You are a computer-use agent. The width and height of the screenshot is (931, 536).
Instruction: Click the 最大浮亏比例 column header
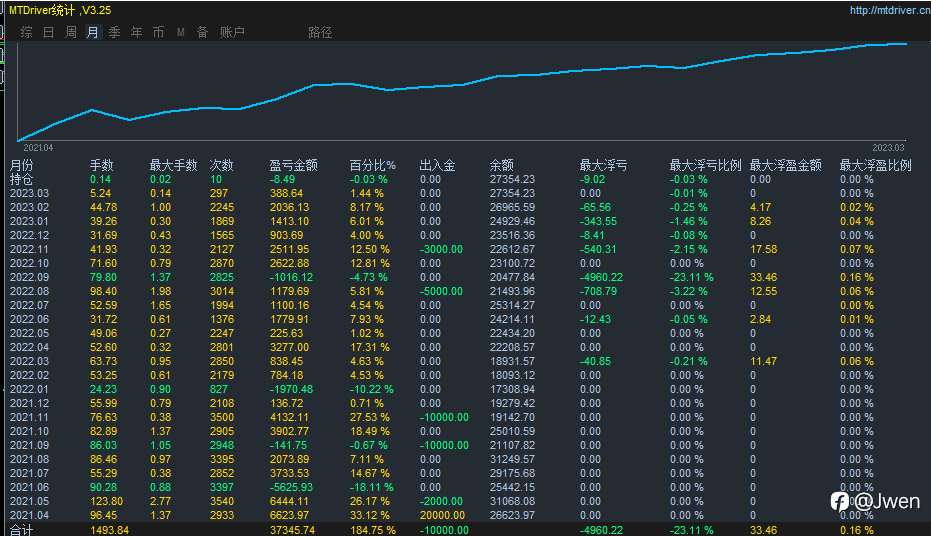pos(705,165)
